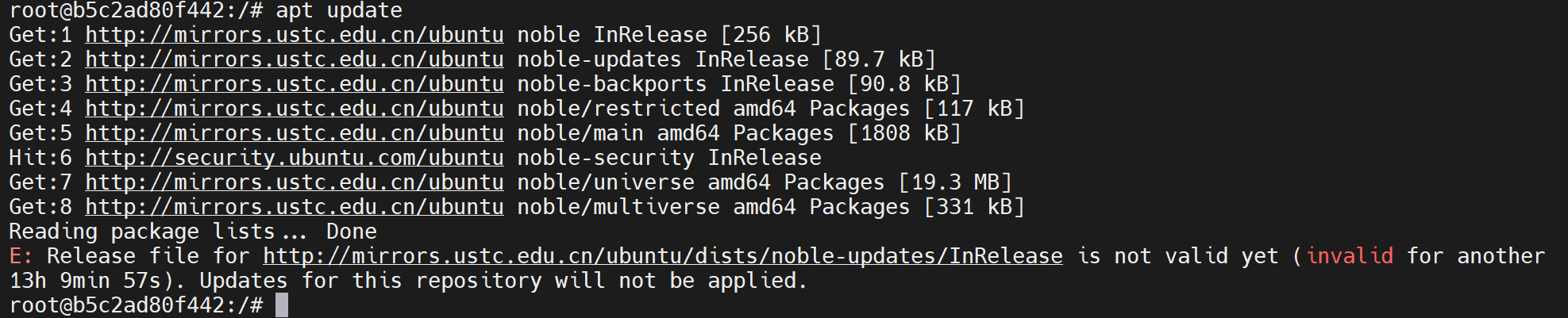
Task: Click the mirror URL on the Get:8 line
Action: [294, 207]
